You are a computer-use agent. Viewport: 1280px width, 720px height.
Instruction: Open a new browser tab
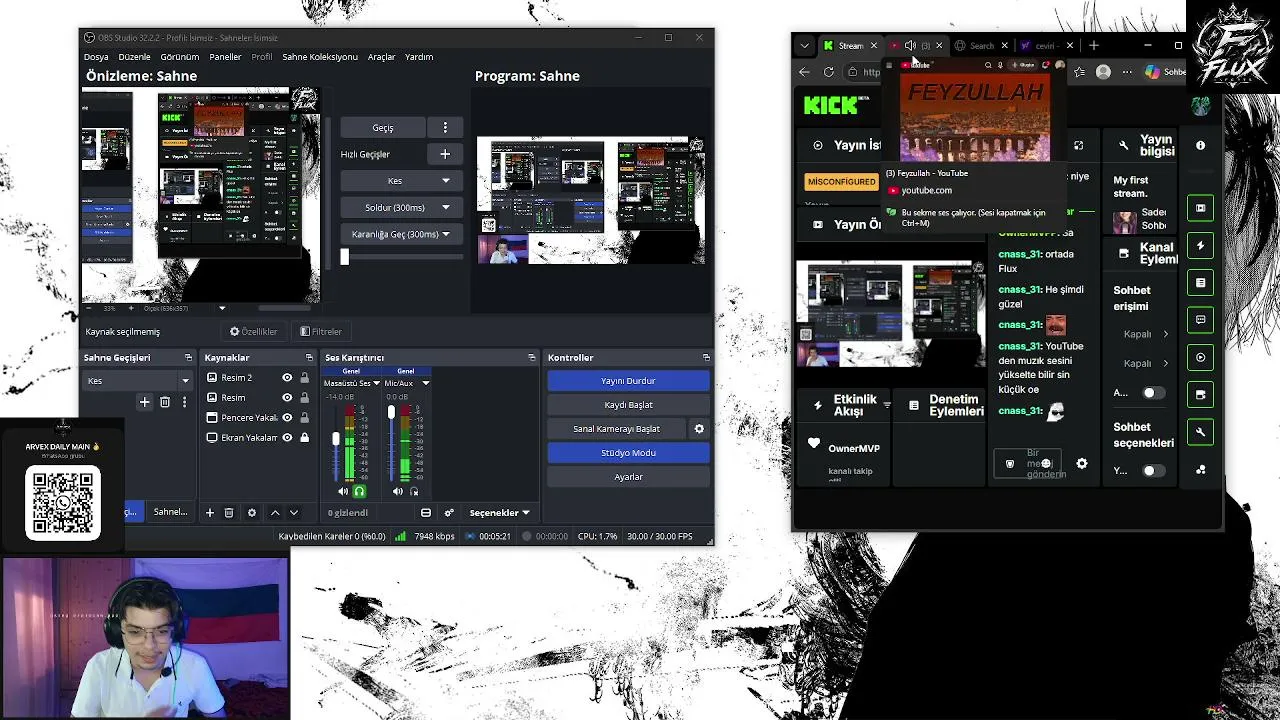1093,45
